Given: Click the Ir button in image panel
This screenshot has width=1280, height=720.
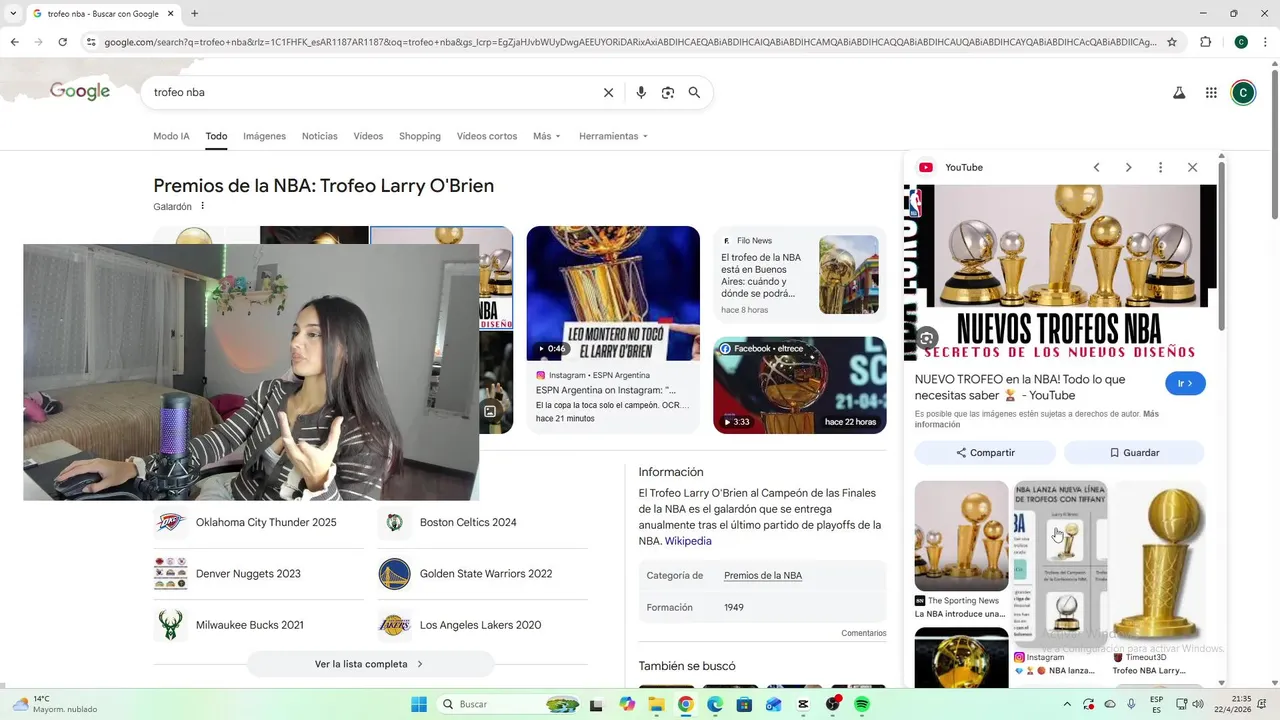Looking at the screenshot, I should tap(1185, 383).
